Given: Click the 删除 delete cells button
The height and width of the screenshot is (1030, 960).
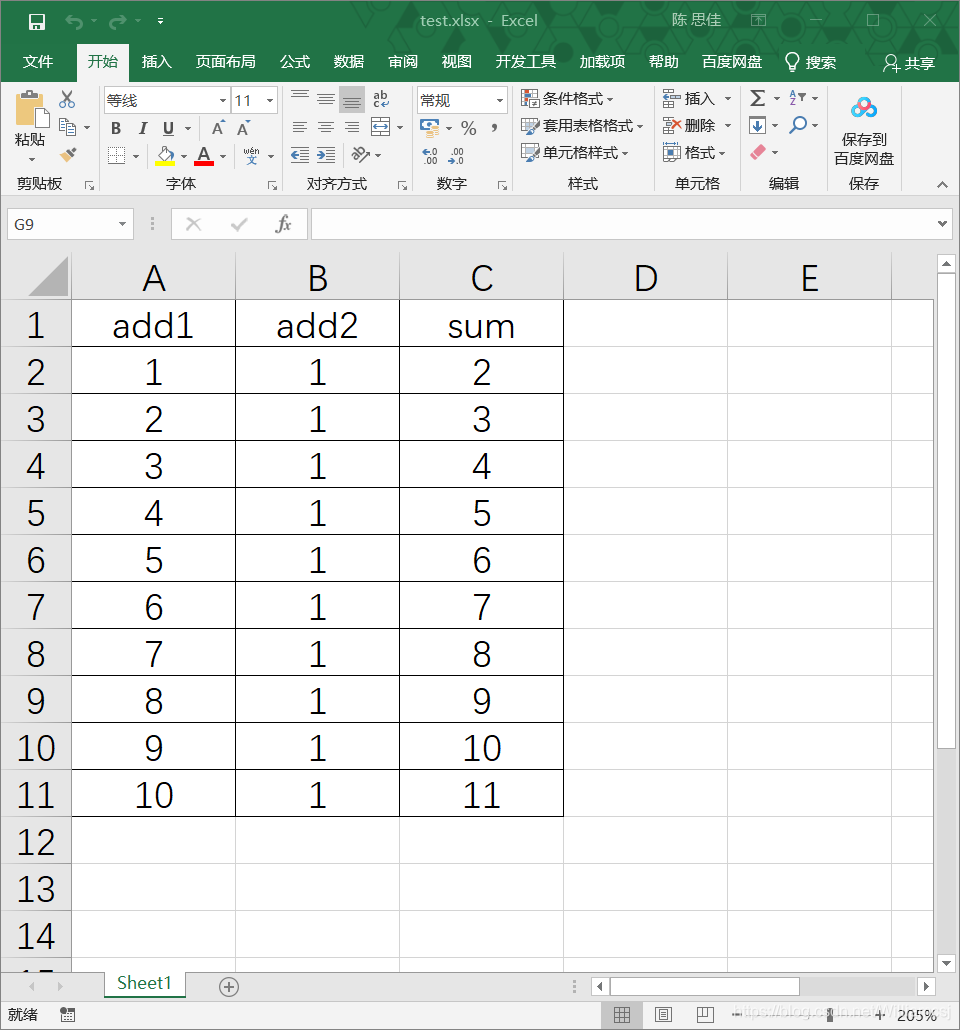Looking at the screenshot, I should click(688, 125).
